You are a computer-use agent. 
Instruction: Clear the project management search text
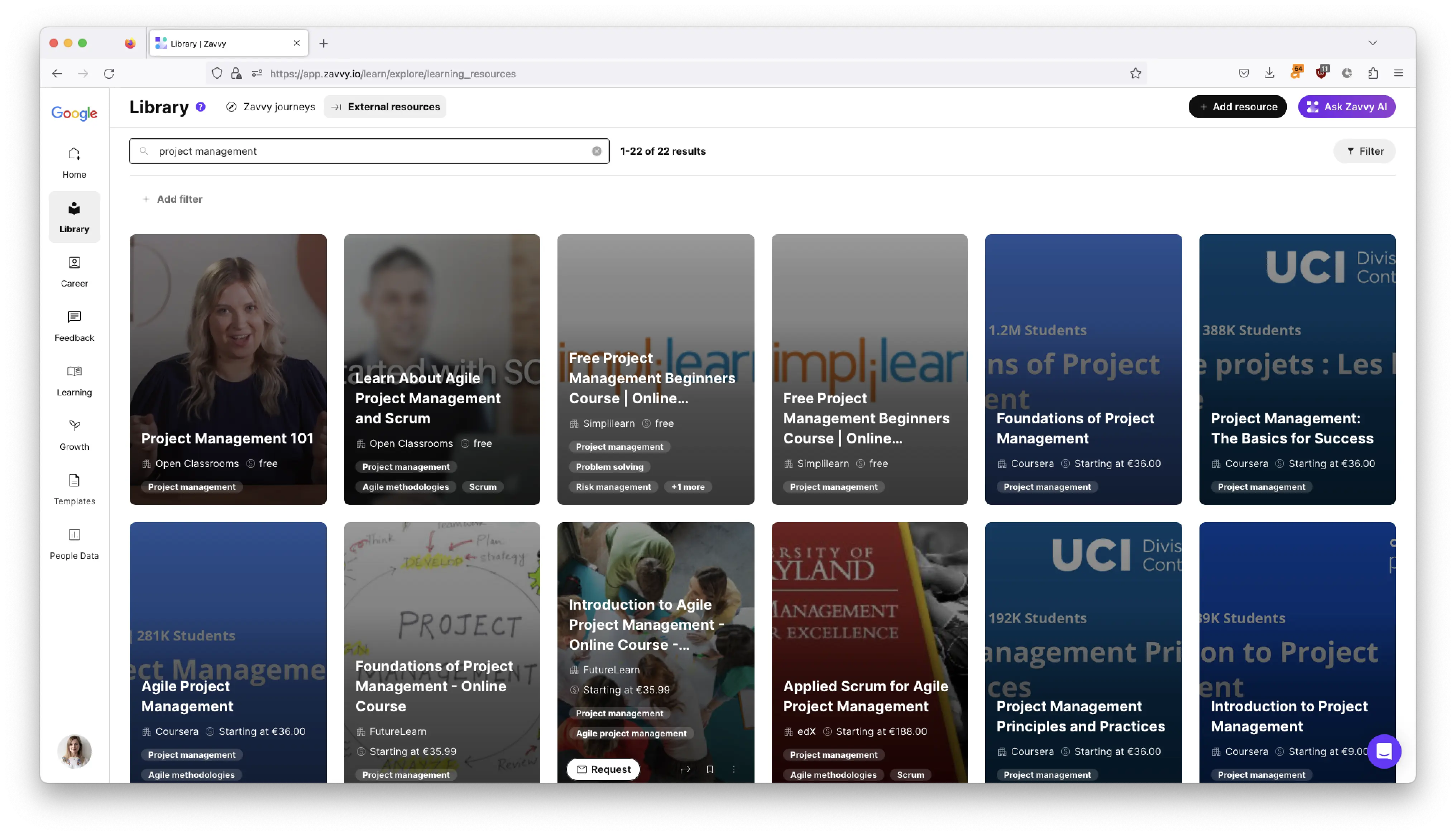point(597,151)
